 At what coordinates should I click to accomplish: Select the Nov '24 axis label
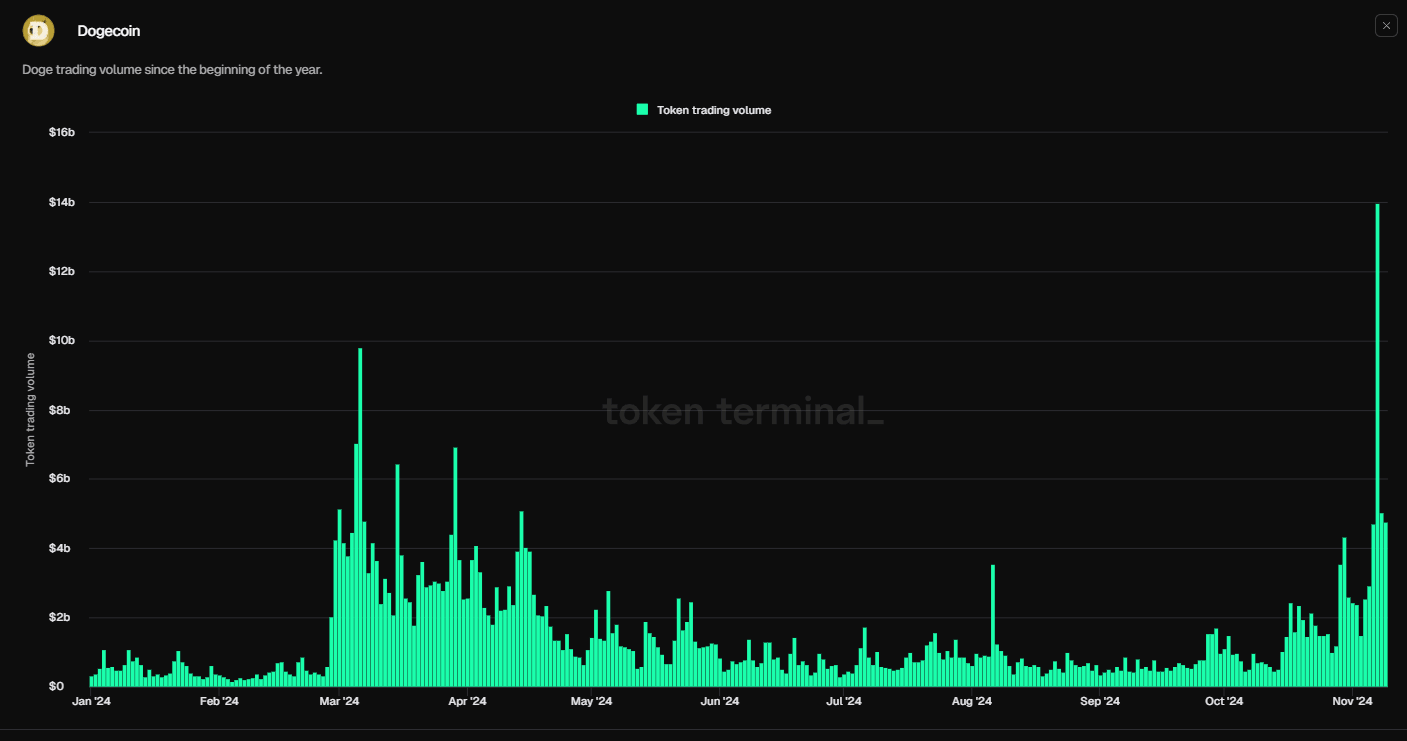pos(1352,701)
